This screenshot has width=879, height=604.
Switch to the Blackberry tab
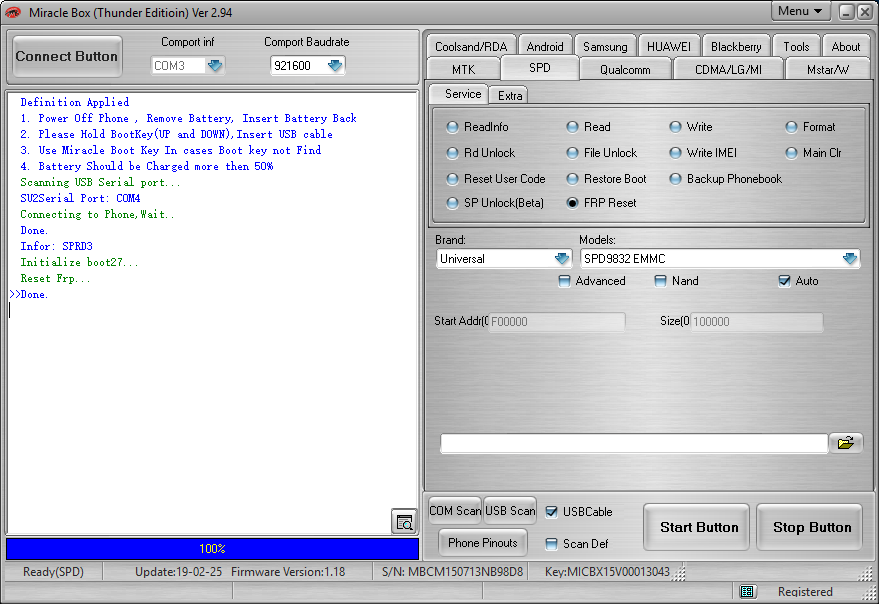coord(736,47)
